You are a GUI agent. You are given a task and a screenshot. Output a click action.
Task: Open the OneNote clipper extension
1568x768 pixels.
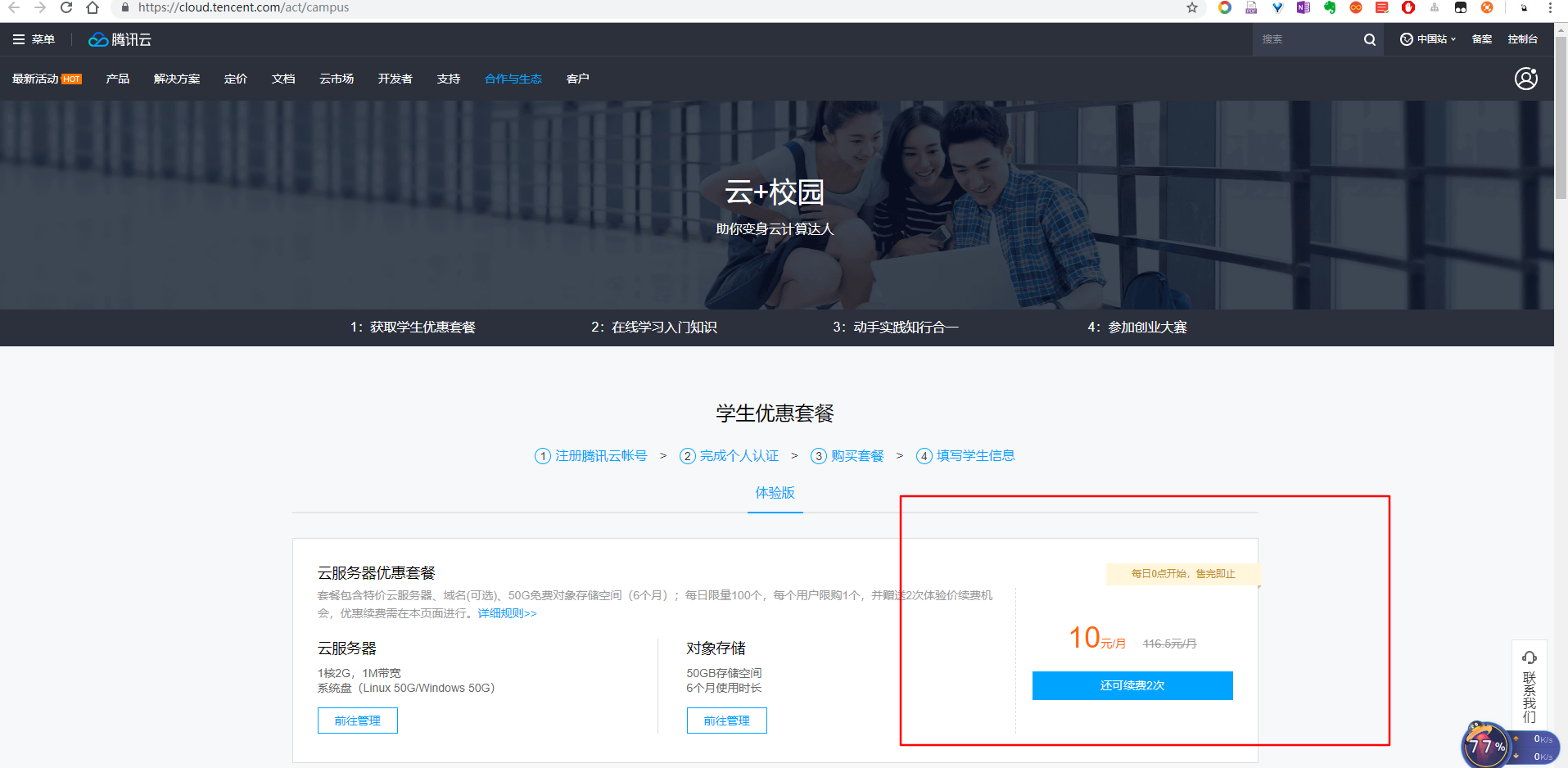[x=1304, y=7]
